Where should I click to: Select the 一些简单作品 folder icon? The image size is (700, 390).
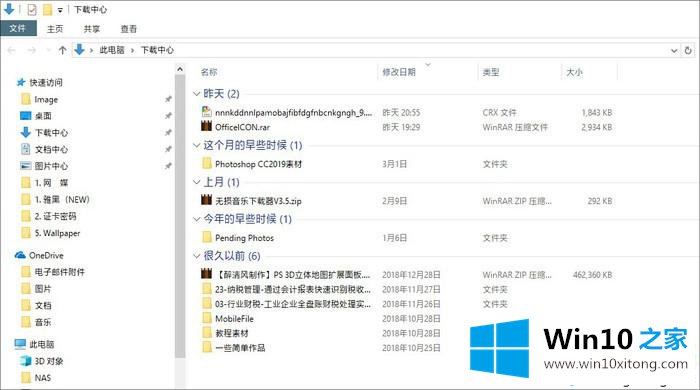point(206,347)
